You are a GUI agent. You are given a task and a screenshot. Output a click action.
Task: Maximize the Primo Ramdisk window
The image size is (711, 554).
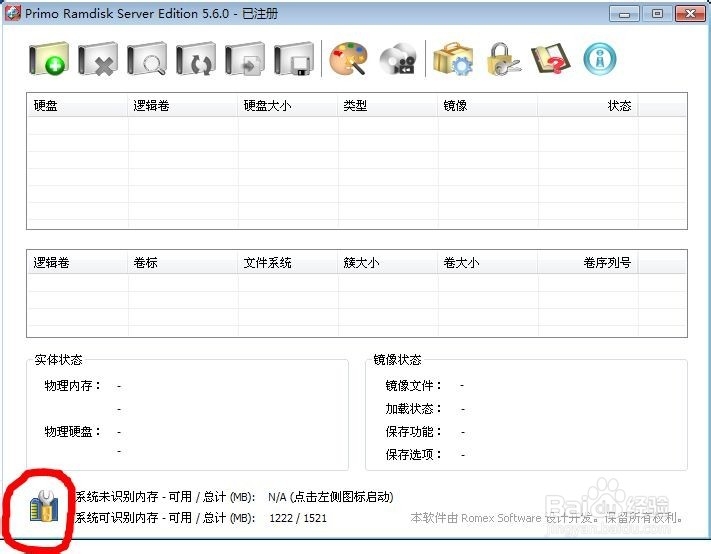(x=657, y=14)
